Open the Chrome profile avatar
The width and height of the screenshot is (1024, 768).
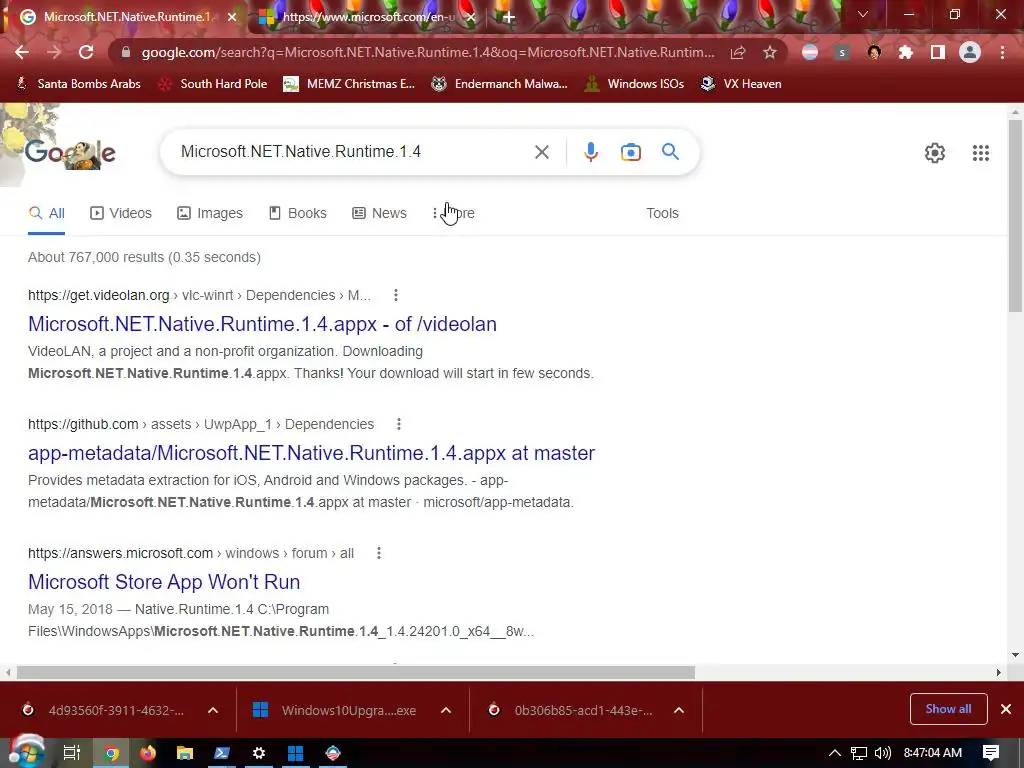[x=970, y=52]
